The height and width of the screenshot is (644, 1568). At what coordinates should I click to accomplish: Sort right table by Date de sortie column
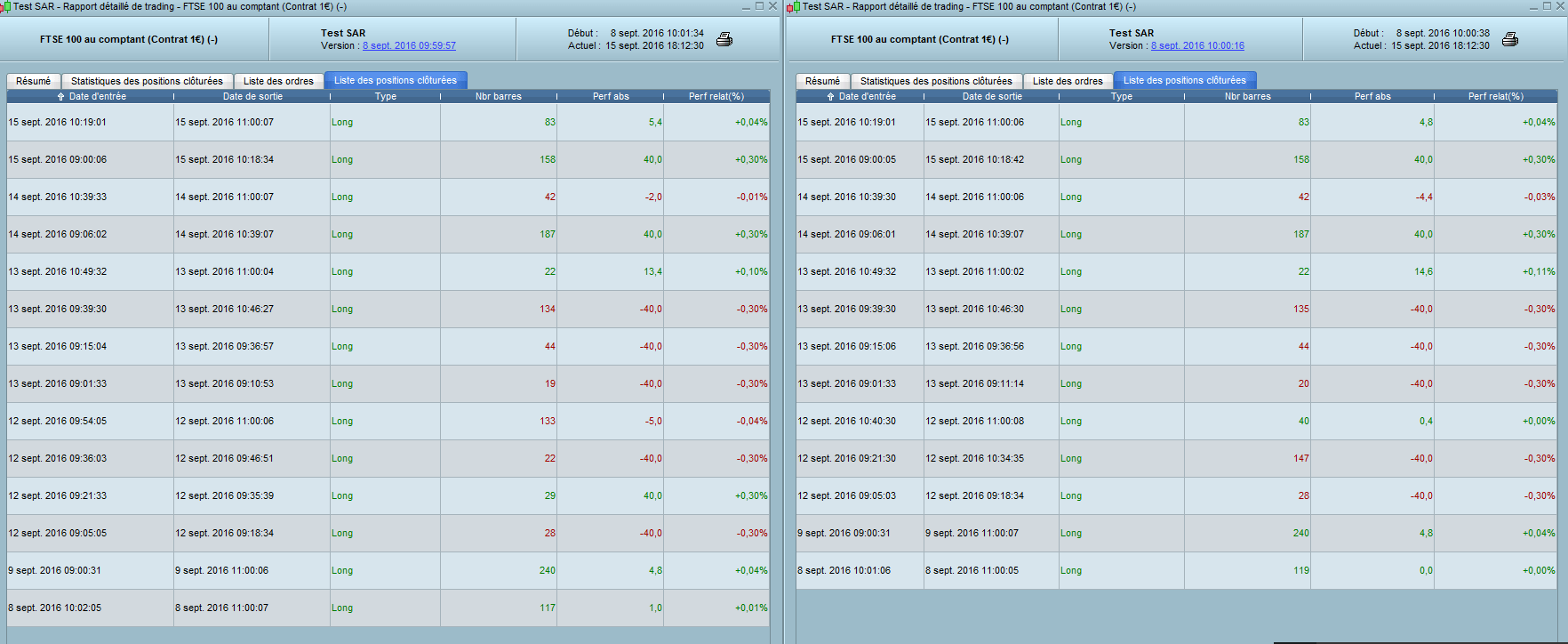point(992,96)
